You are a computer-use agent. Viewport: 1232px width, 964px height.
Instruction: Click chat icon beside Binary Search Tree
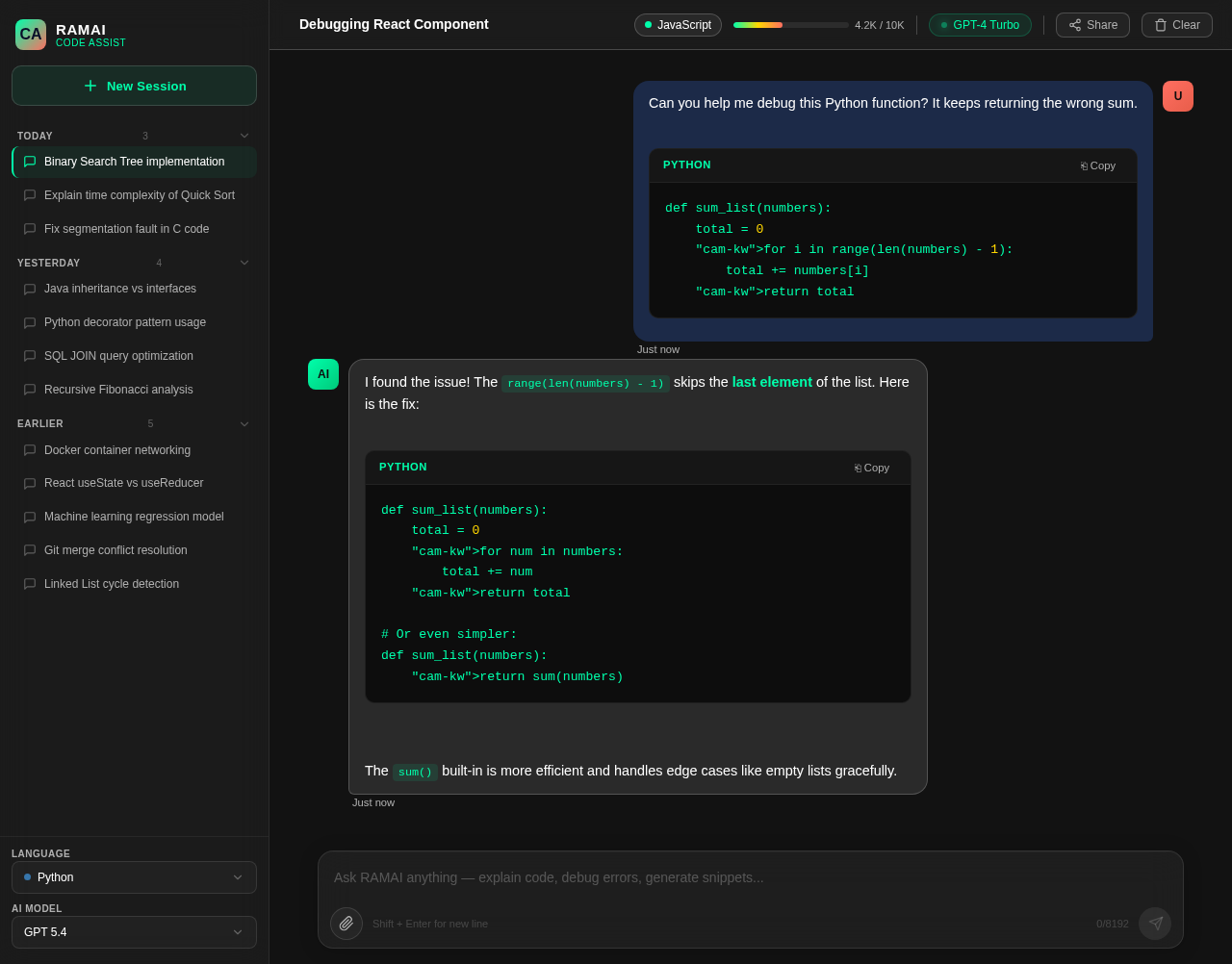pos(30,162)
